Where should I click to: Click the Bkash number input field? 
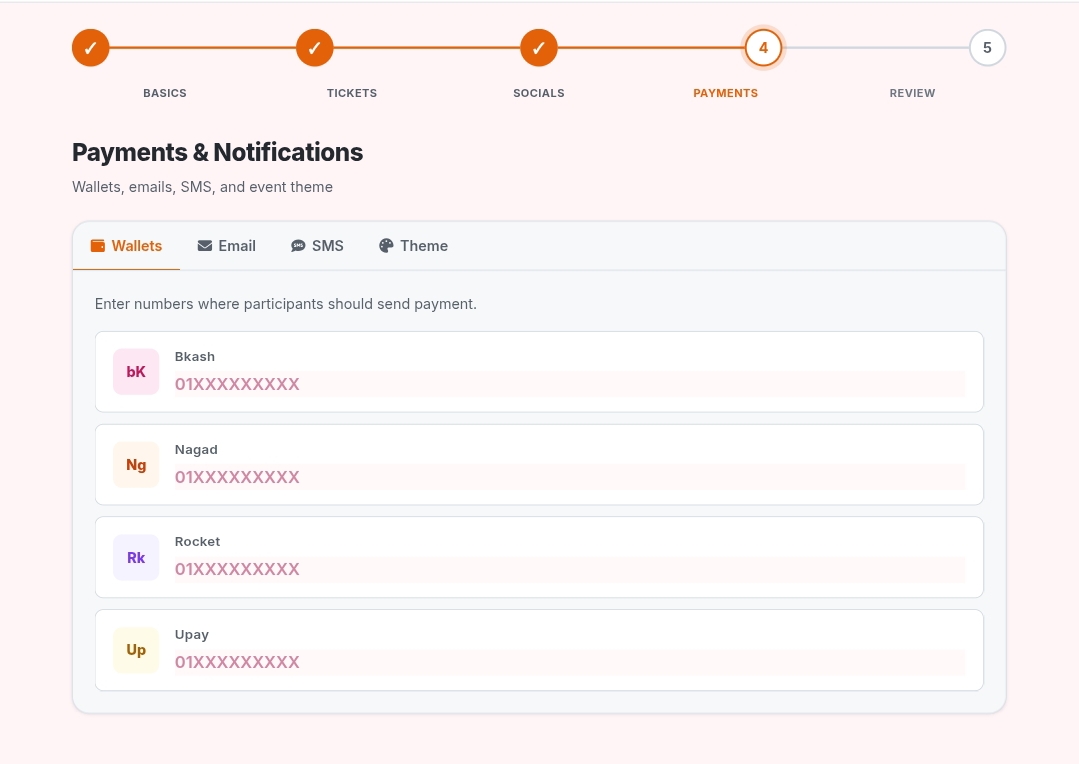(x=570, y=384)
